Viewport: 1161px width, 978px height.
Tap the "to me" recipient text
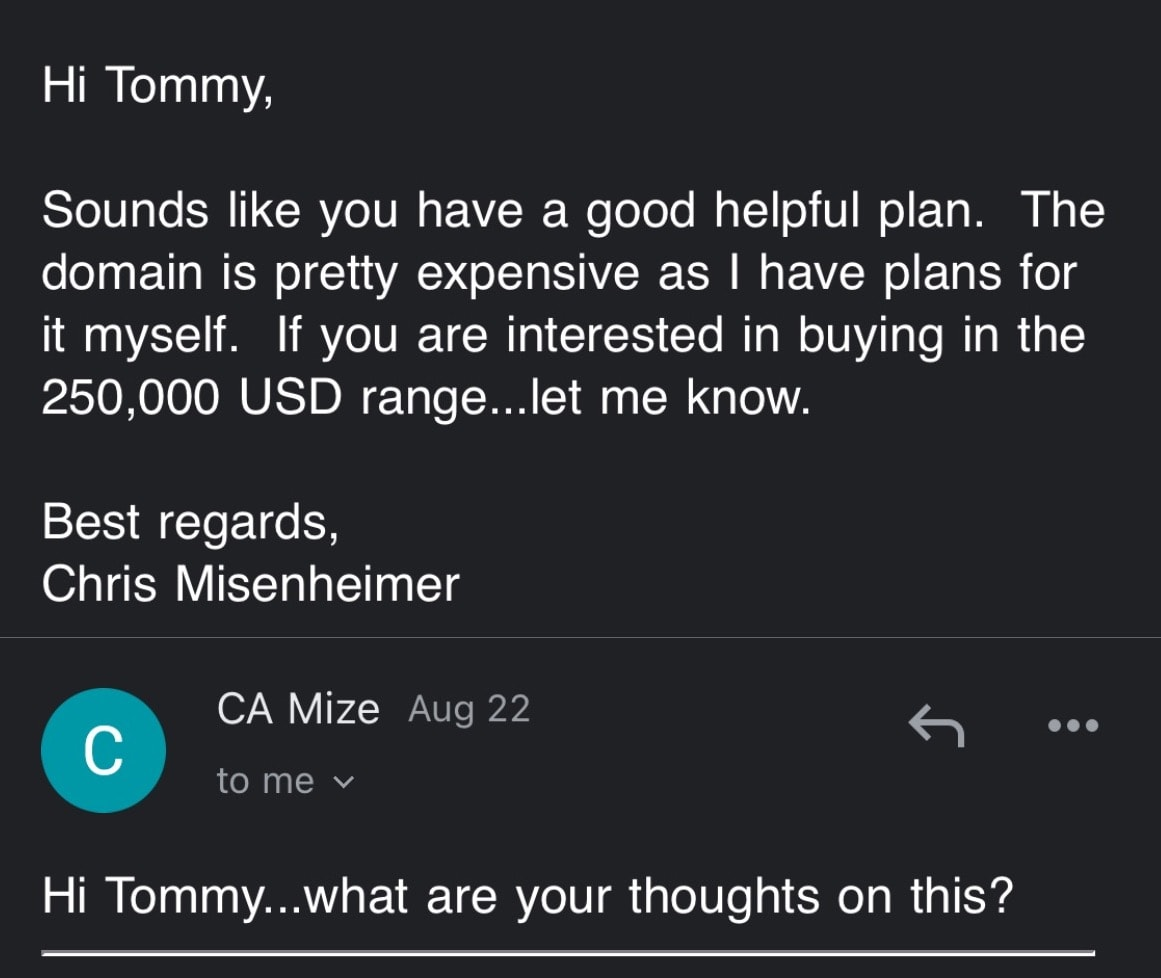[x=266, y=781]
